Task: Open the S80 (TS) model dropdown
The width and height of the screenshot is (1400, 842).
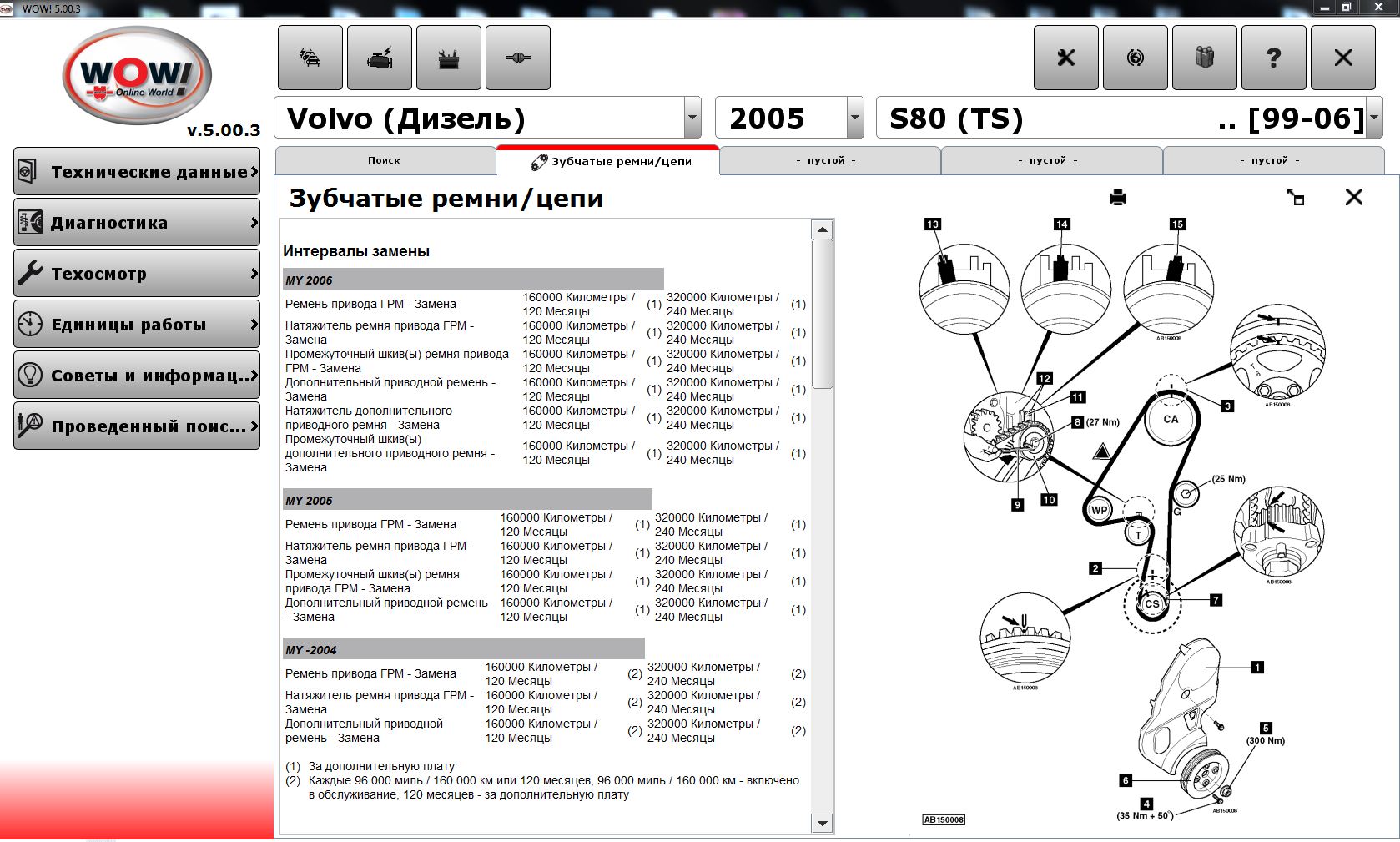Action: pos(1374,118)
